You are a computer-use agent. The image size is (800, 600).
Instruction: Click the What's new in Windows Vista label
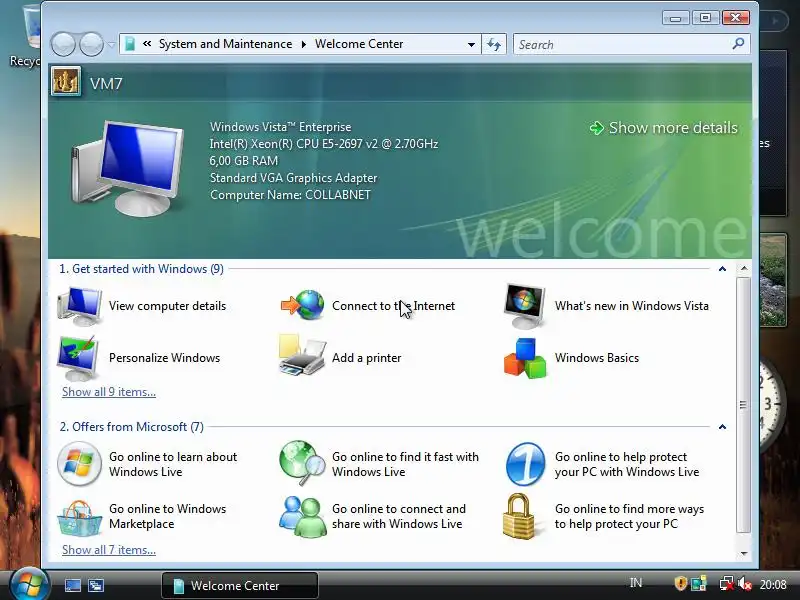point(632,306)
